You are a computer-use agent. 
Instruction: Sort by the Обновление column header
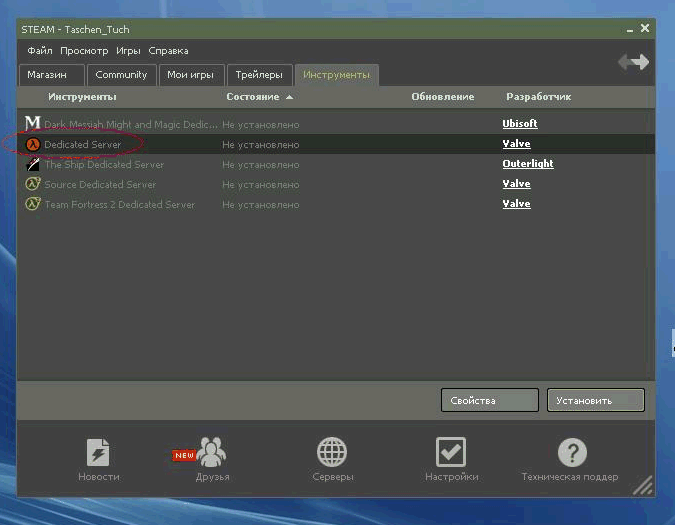[443, 97]
